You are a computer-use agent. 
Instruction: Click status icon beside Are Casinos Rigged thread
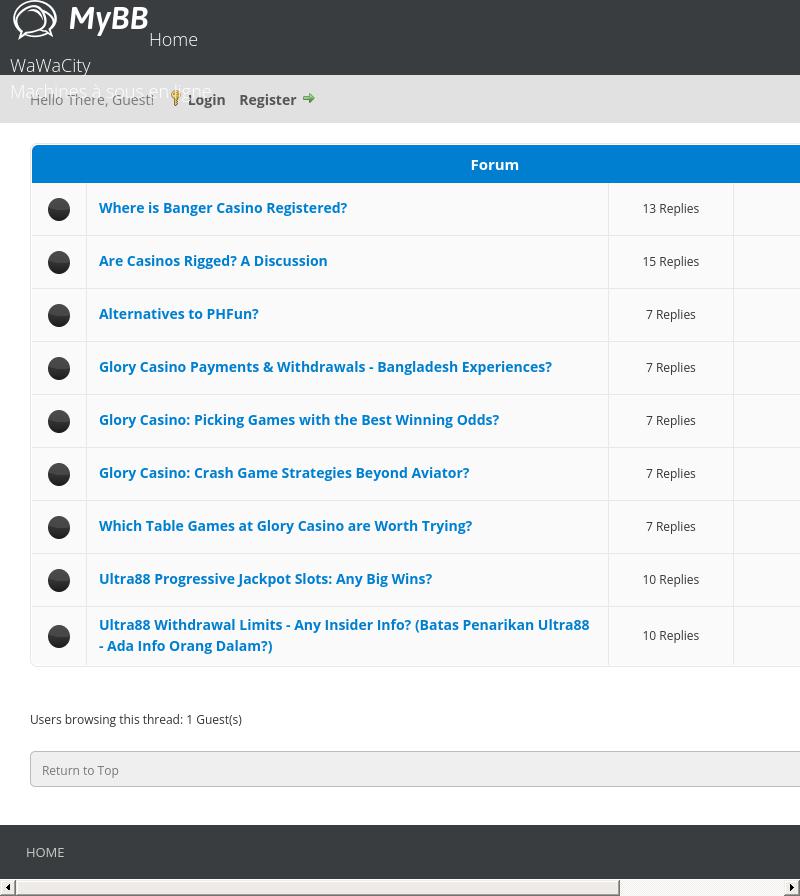tap(59, 262)
